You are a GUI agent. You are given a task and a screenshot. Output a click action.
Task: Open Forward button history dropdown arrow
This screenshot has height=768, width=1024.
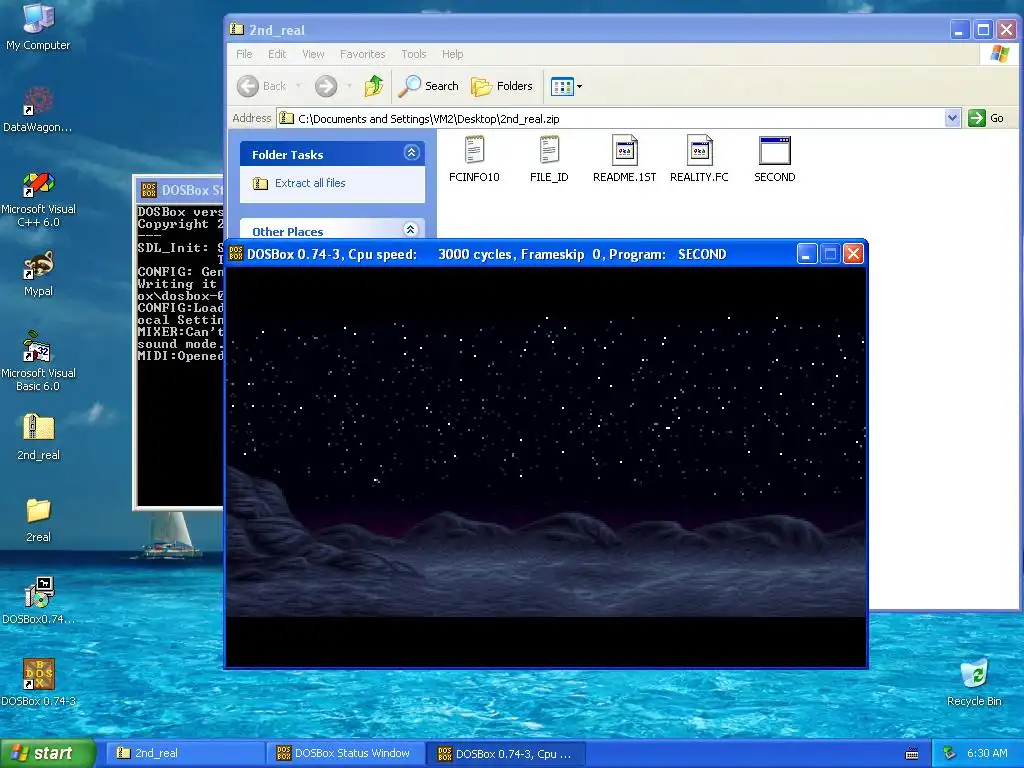coord(349,86)
